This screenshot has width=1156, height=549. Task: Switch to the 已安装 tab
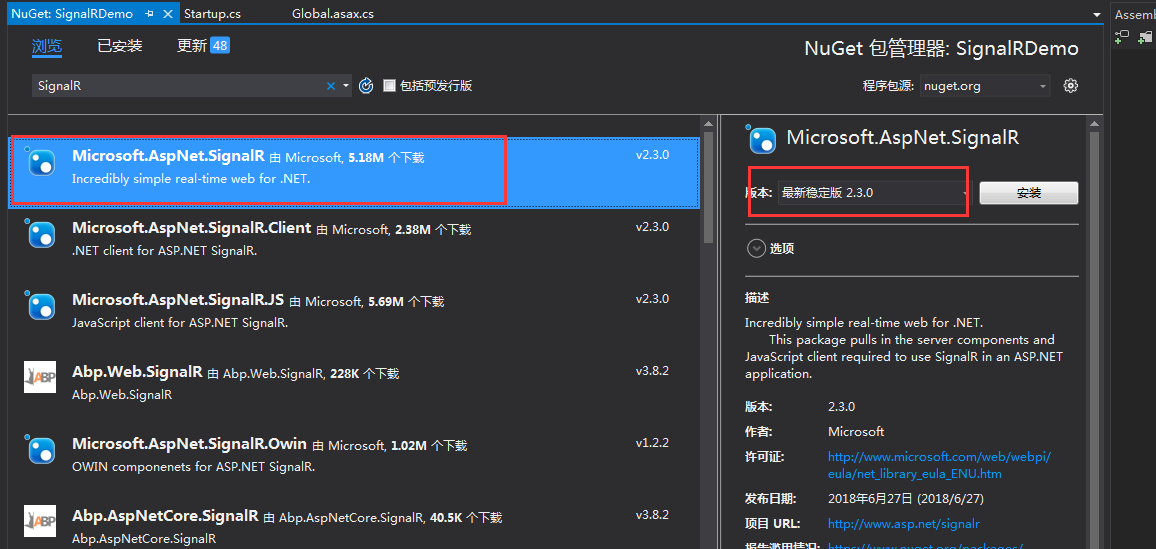(x=119, y=46)
